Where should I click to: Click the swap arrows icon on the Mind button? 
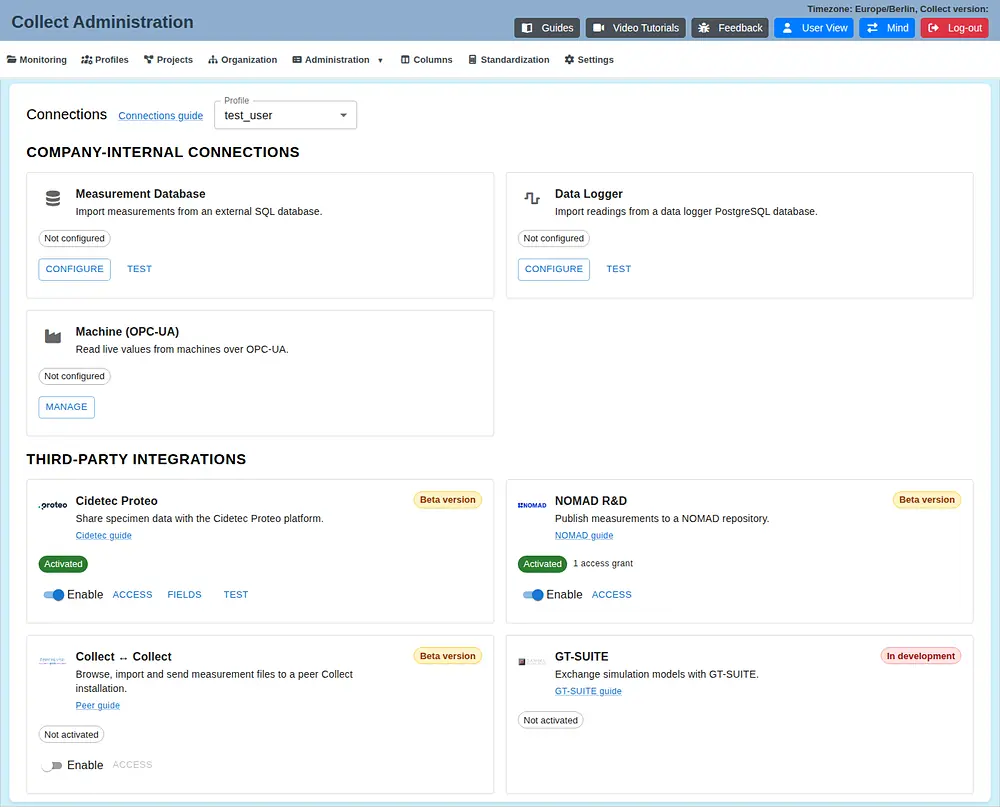[x=872, y=28]
